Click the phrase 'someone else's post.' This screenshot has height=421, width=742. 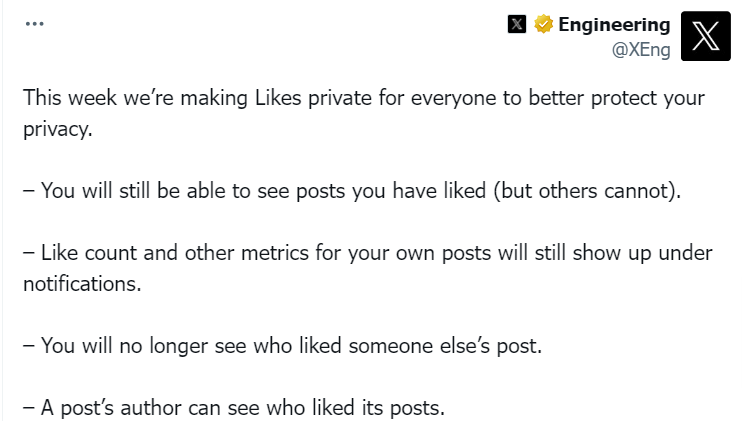pos(445,346)
